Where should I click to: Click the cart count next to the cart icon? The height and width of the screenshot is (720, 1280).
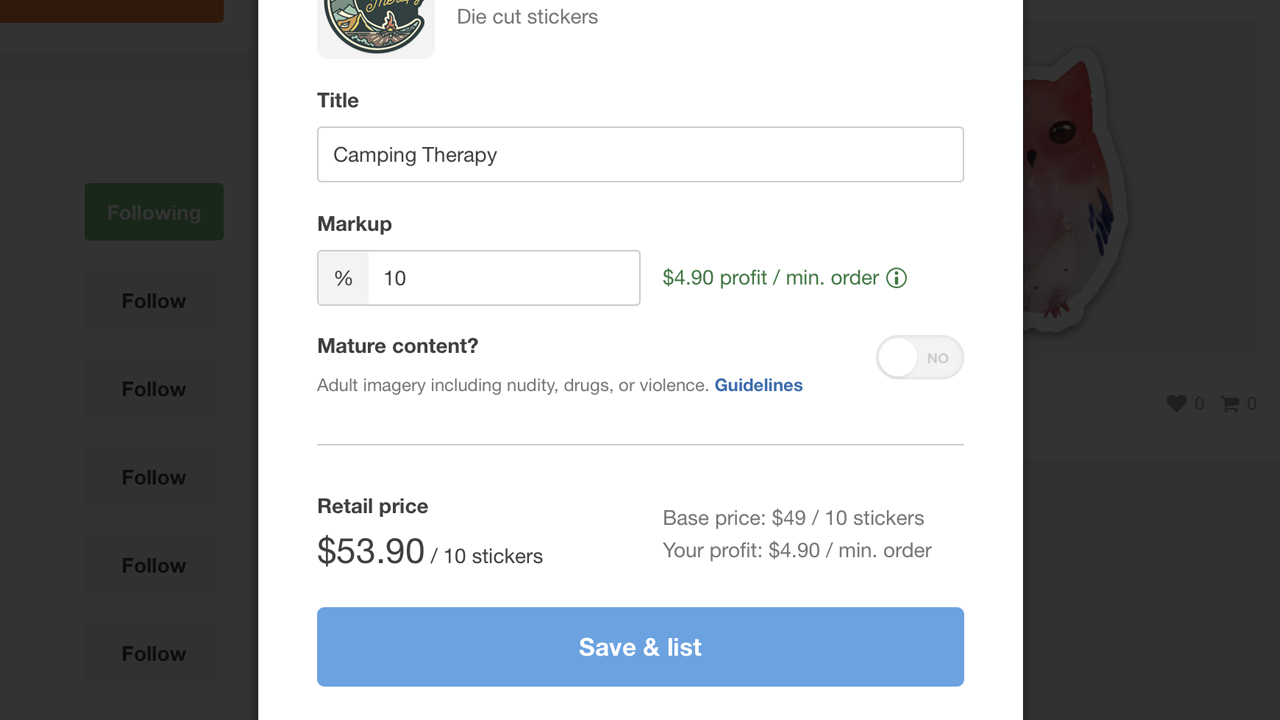1253,404
